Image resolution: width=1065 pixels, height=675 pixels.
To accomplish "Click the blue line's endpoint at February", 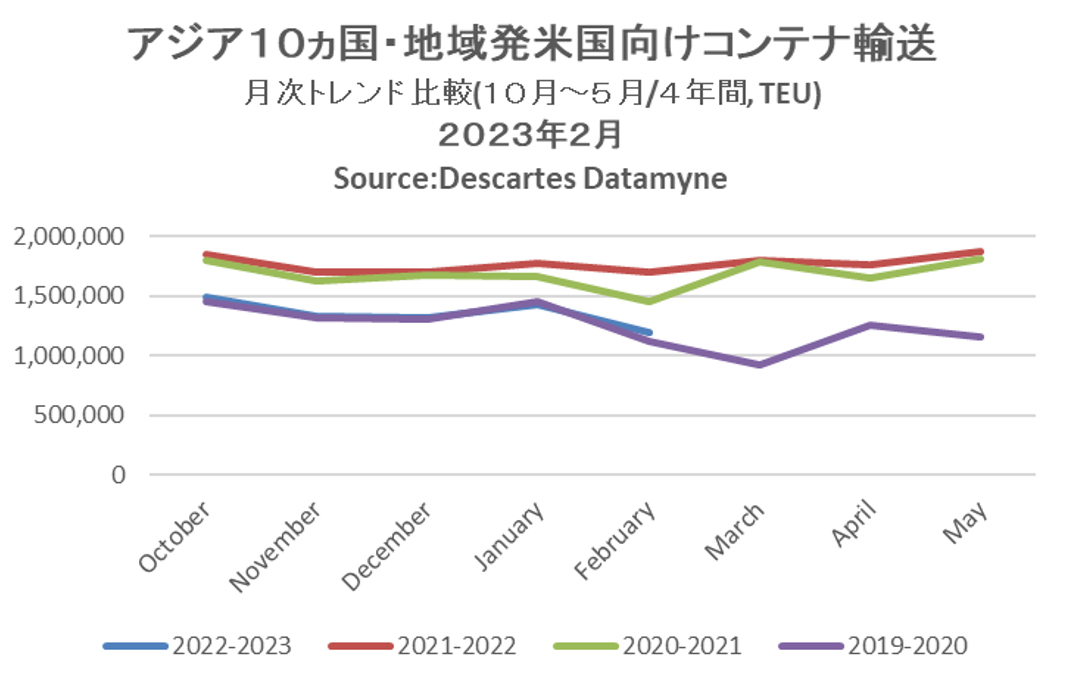I will (x=648, y=332).
